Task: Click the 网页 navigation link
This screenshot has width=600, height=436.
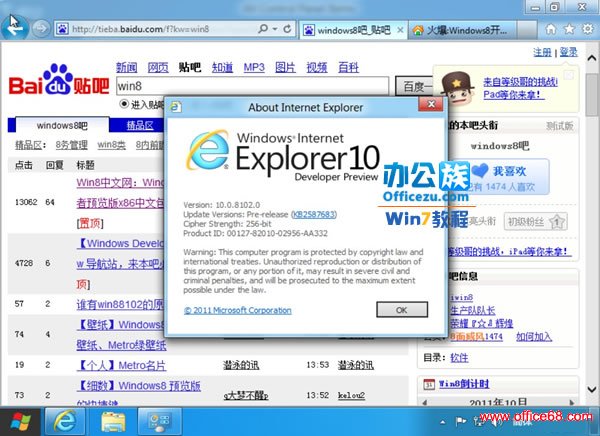Action: [x=158, y=68]
